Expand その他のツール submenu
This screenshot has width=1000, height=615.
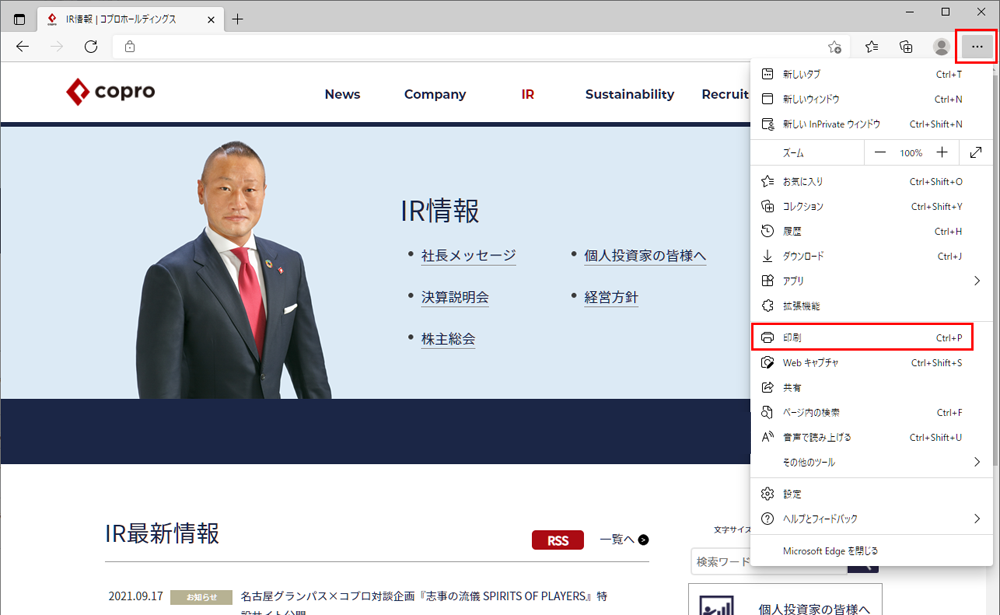click(871, 462)
